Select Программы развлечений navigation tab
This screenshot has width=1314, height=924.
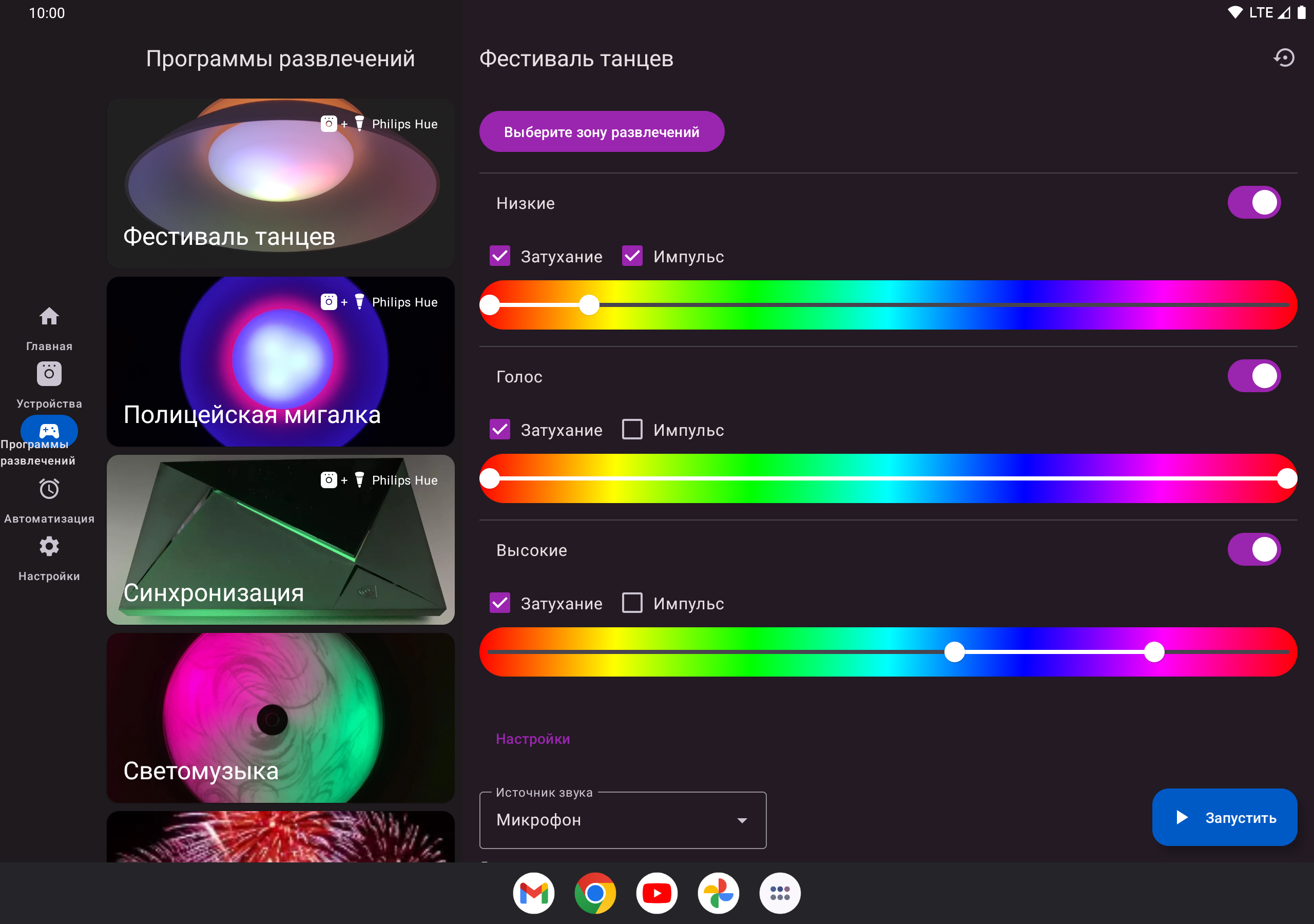pyautogui.click(x=49, y=431)
